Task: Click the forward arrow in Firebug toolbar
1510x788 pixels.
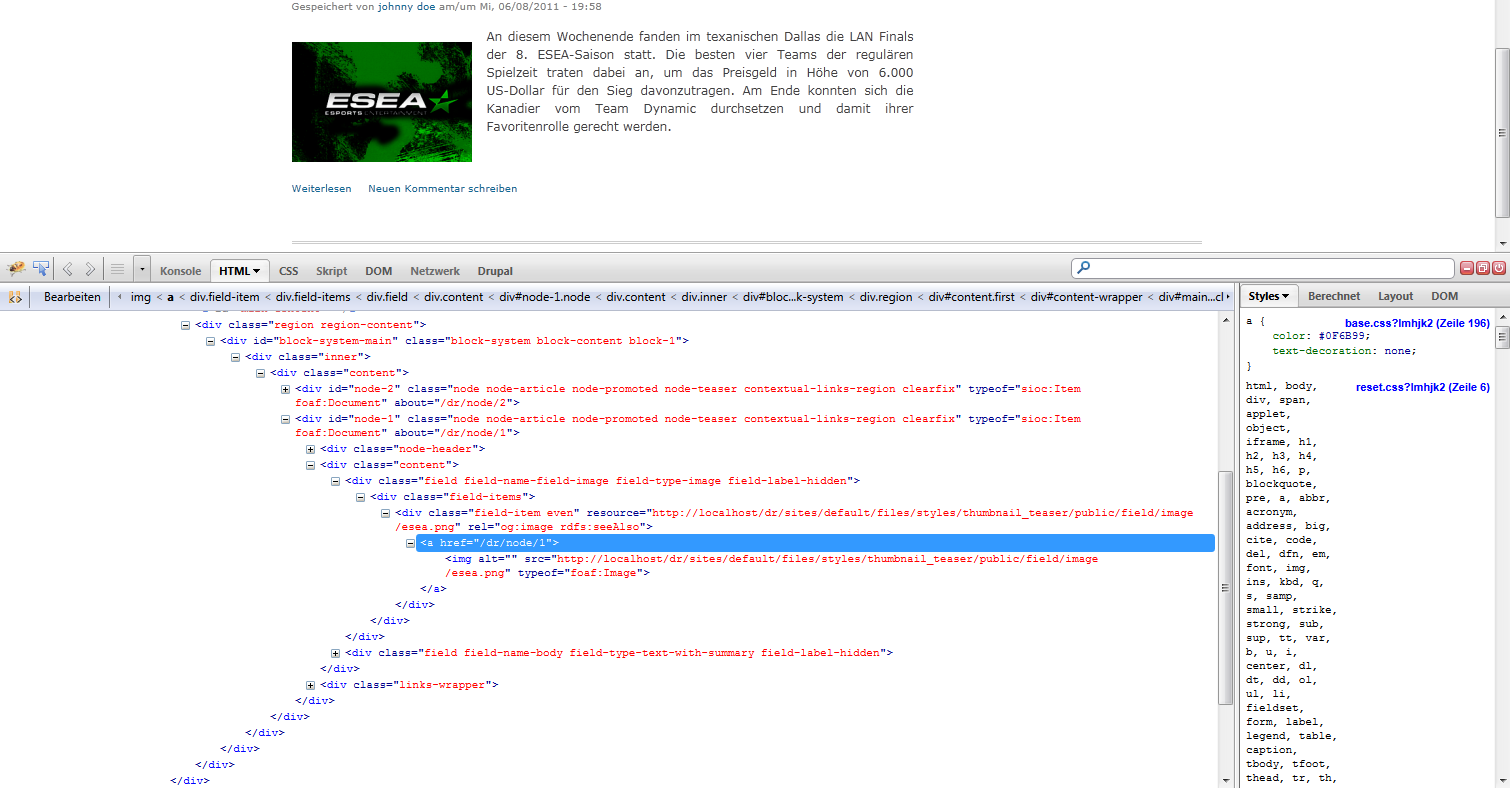Action: (x=90, y=269)
